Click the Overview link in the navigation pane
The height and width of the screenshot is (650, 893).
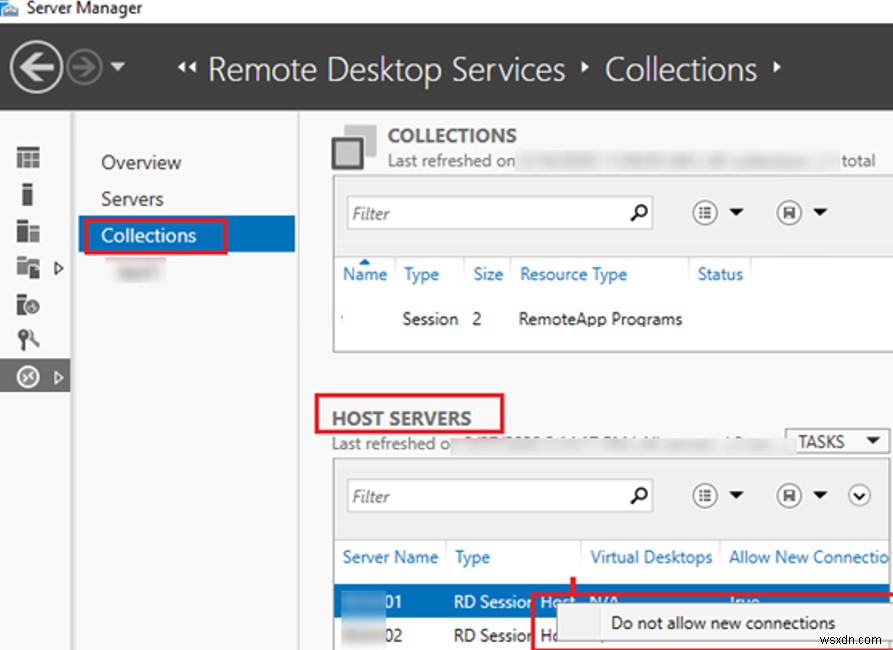point(140,162)
